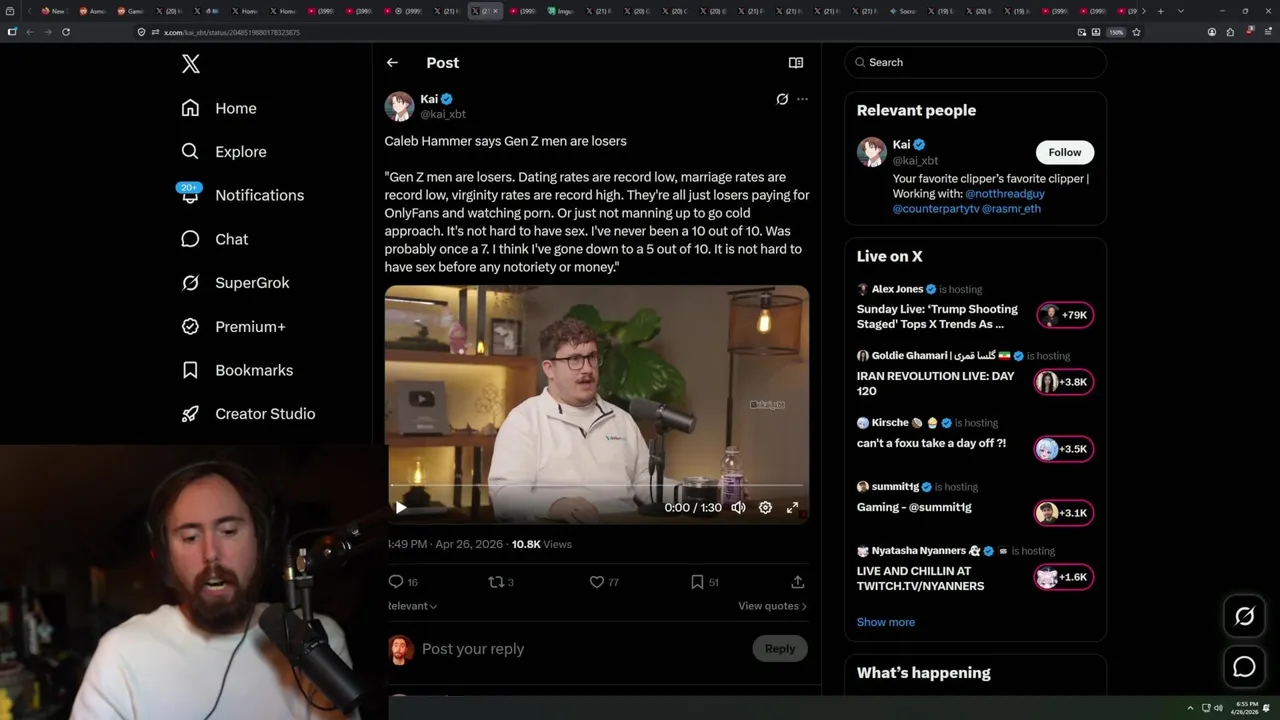Open Bookmarks from the sidebar

(x=237, y=370)
